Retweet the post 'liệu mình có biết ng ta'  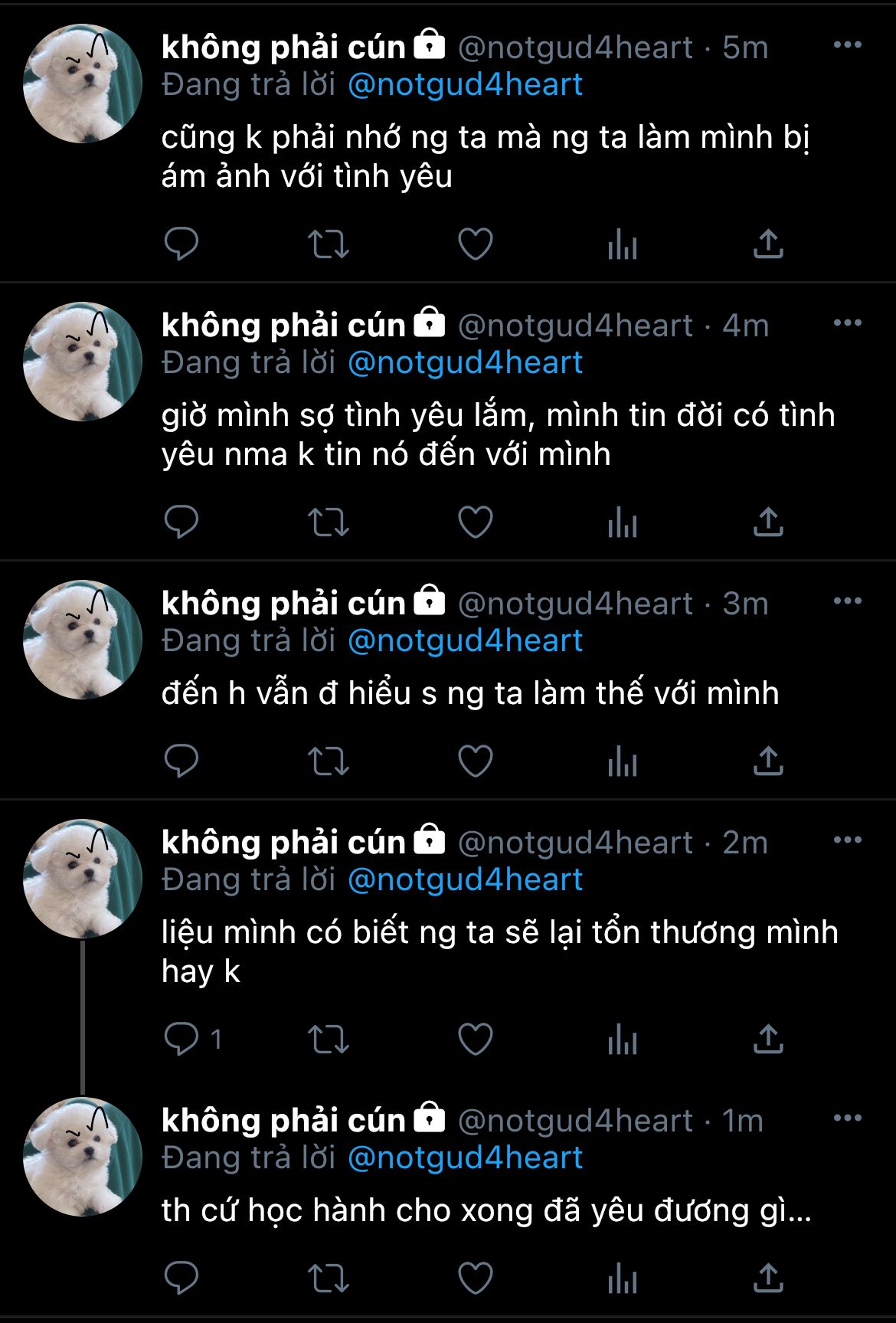pyautogui.click(x=329, y=1040)
